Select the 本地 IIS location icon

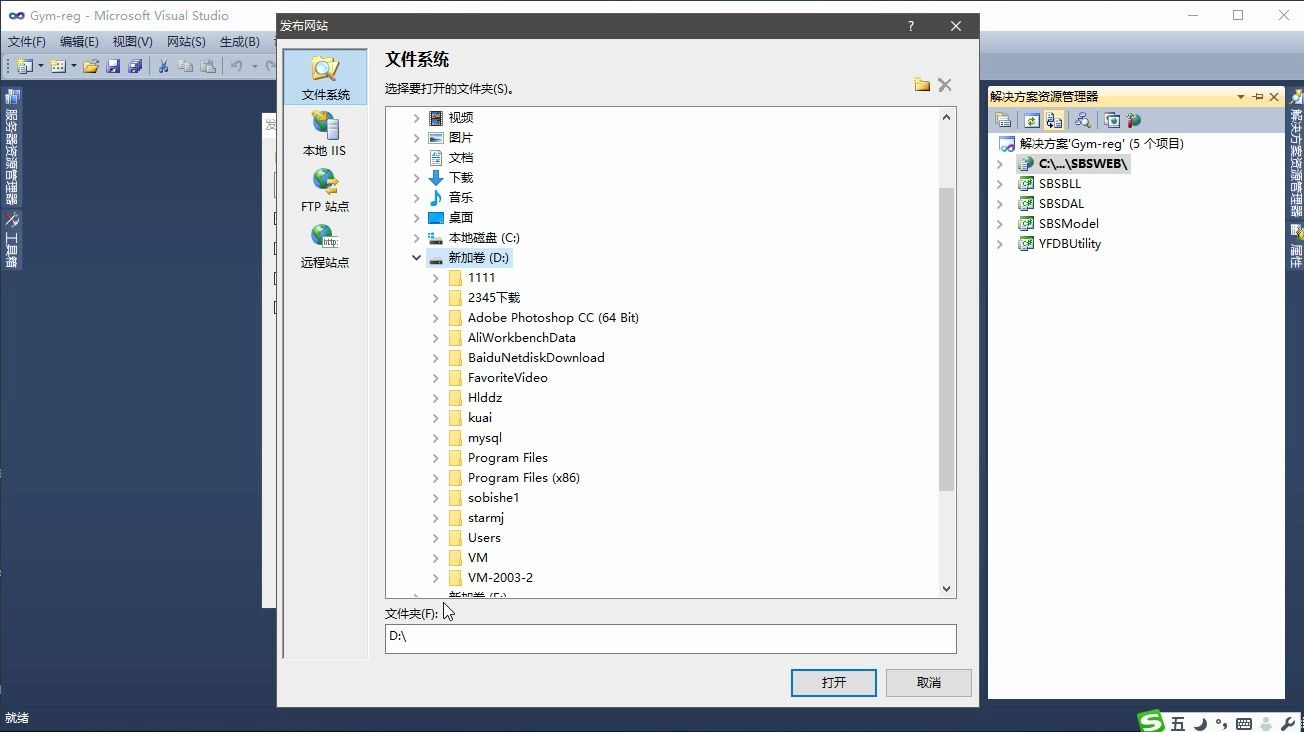point(325,133)
